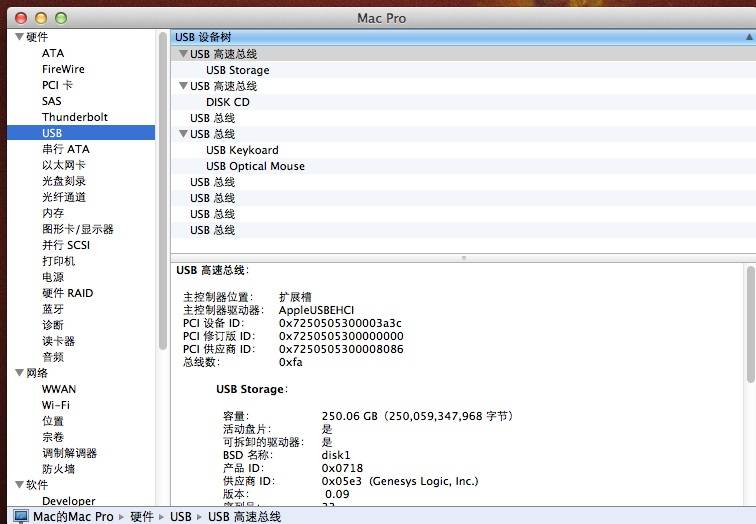The height and width of the screenshot is (524, 756).
Task: Select FireWire in the sidebar
Action: (x=63, y=69)
